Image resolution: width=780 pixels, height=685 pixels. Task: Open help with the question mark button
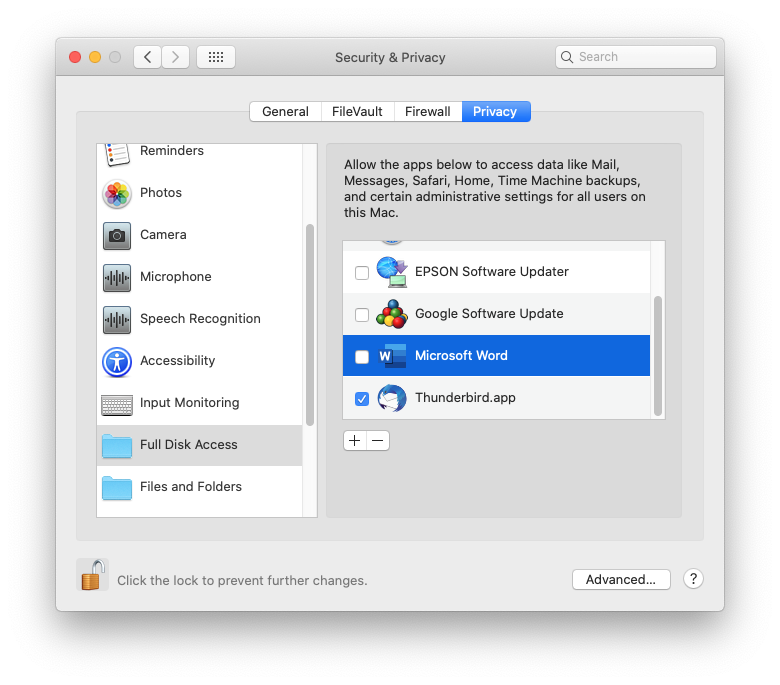(693, 579)
